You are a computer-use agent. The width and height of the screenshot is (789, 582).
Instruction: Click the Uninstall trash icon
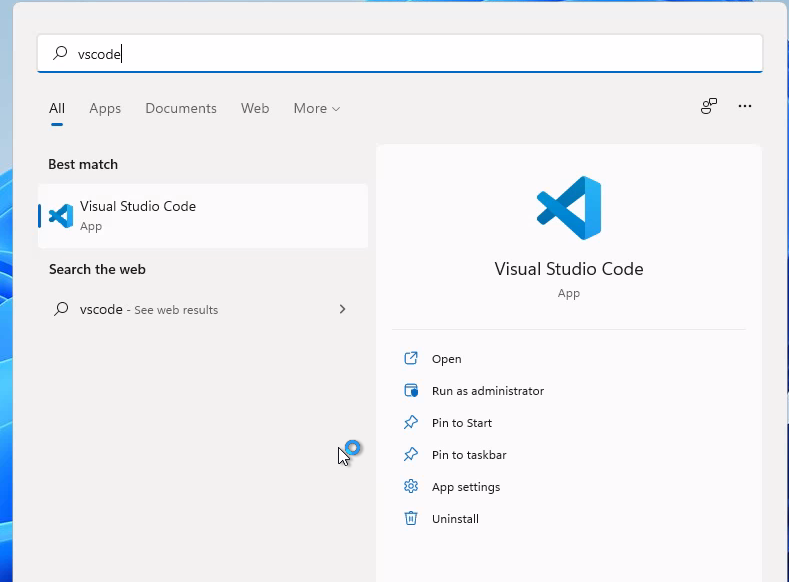411,518
